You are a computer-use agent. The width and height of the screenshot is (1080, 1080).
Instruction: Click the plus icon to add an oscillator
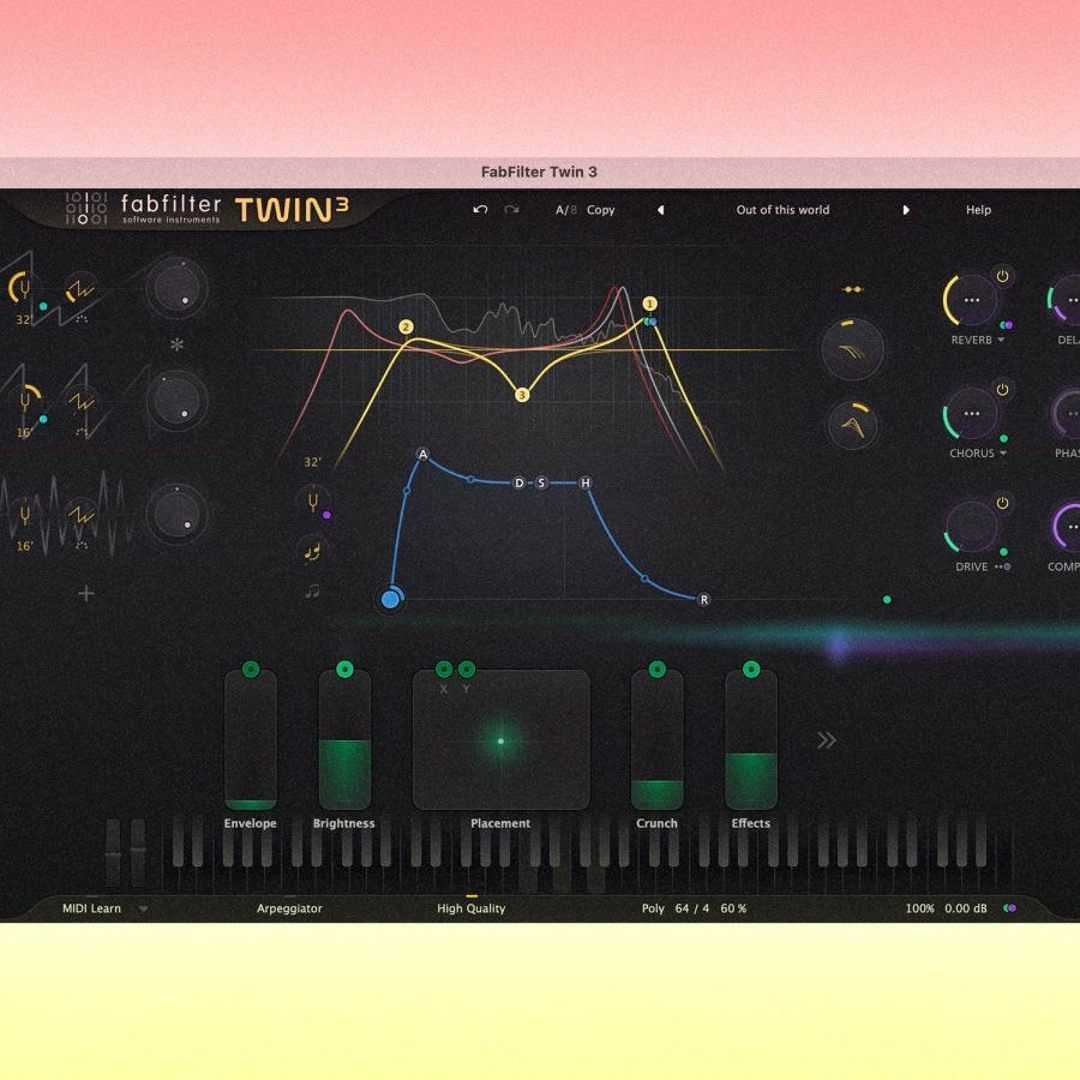click(x=86, y=592)
